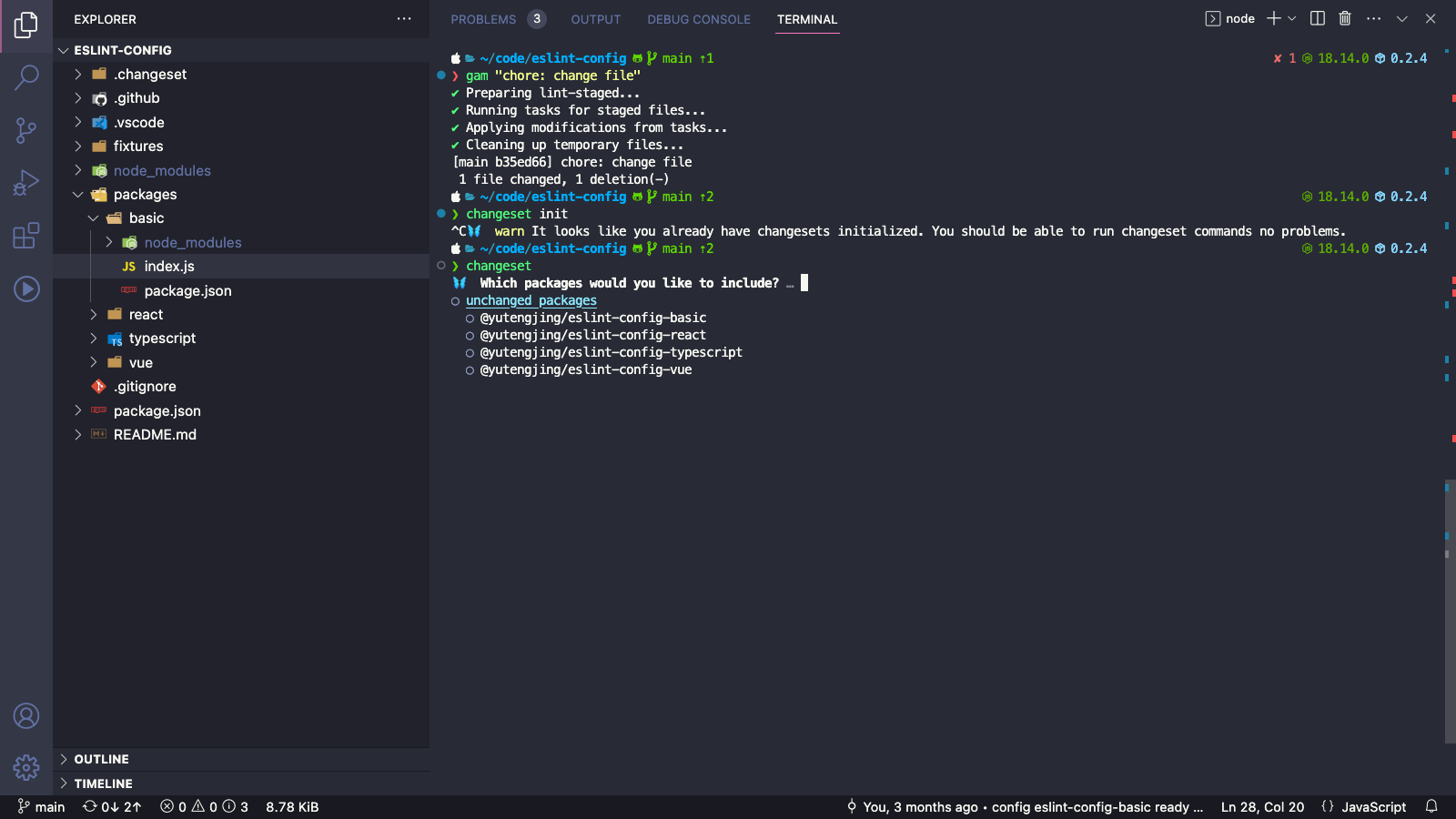Expand the OUTLINE section
The width and height of the screenshot is (1456, 819).
[x=101, y=759]
